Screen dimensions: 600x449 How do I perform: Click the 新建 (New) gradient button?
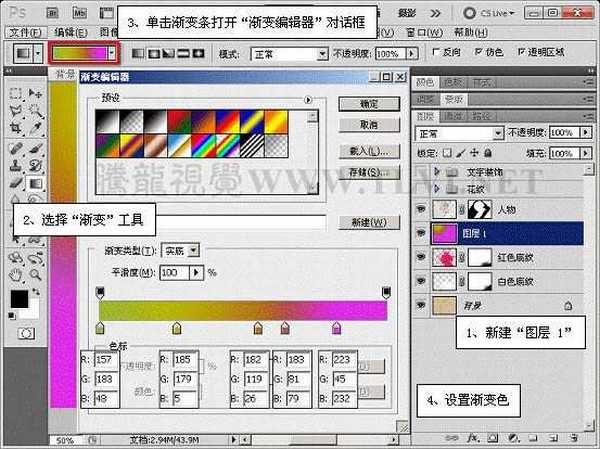point(362,223)
